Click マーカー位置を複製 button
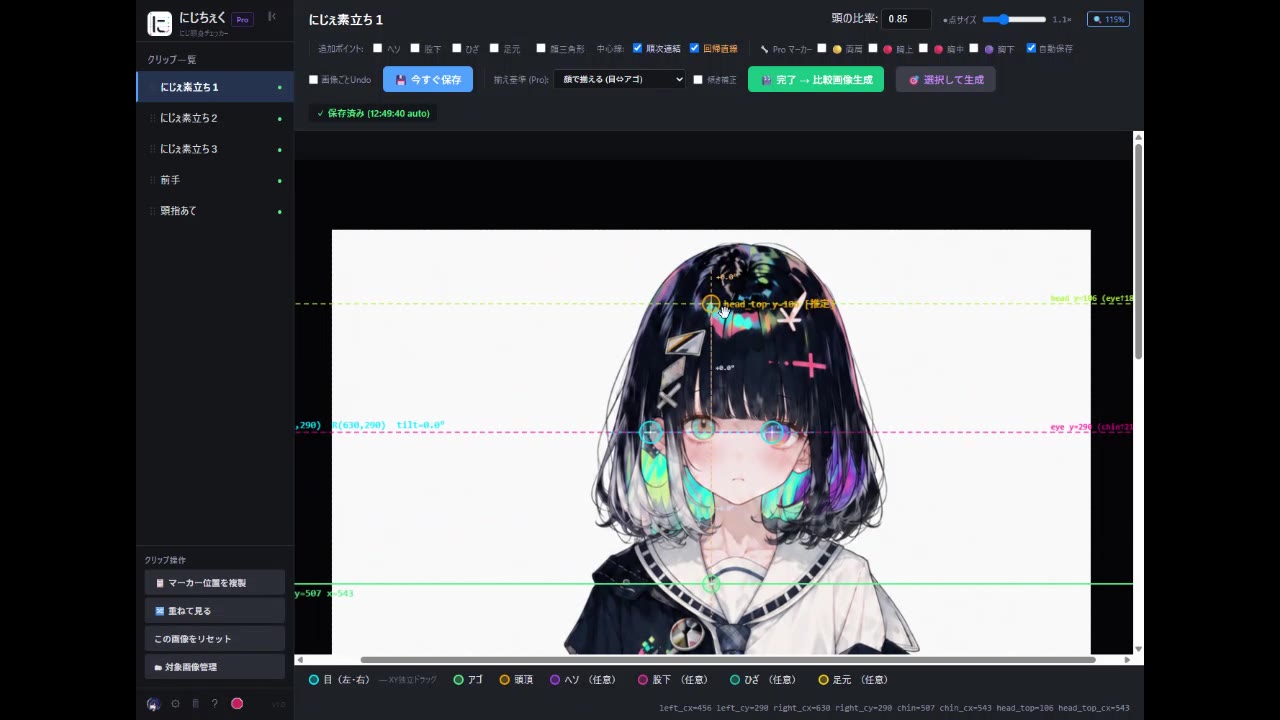Viewport: 1280px width, 720px height. coord(215,582)
